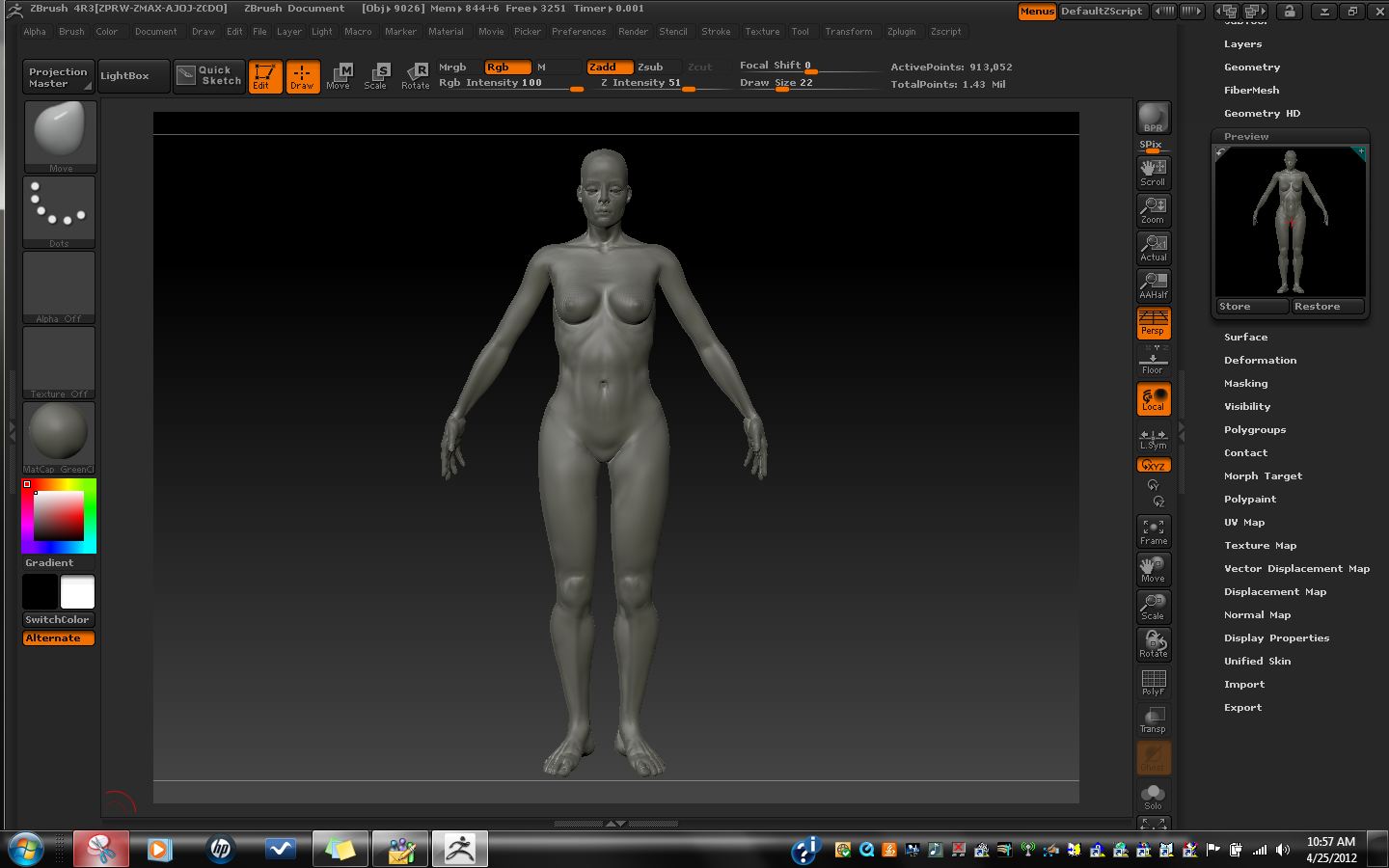Click the model preview thumbnail
1389x868 pixels.
click(x=1290, y=222)
